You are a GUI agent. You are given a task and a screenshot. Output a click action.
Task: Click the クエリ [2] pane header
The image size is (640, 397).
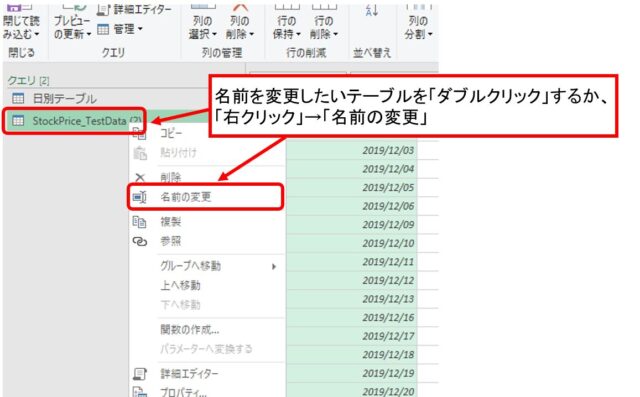(29, 80)
